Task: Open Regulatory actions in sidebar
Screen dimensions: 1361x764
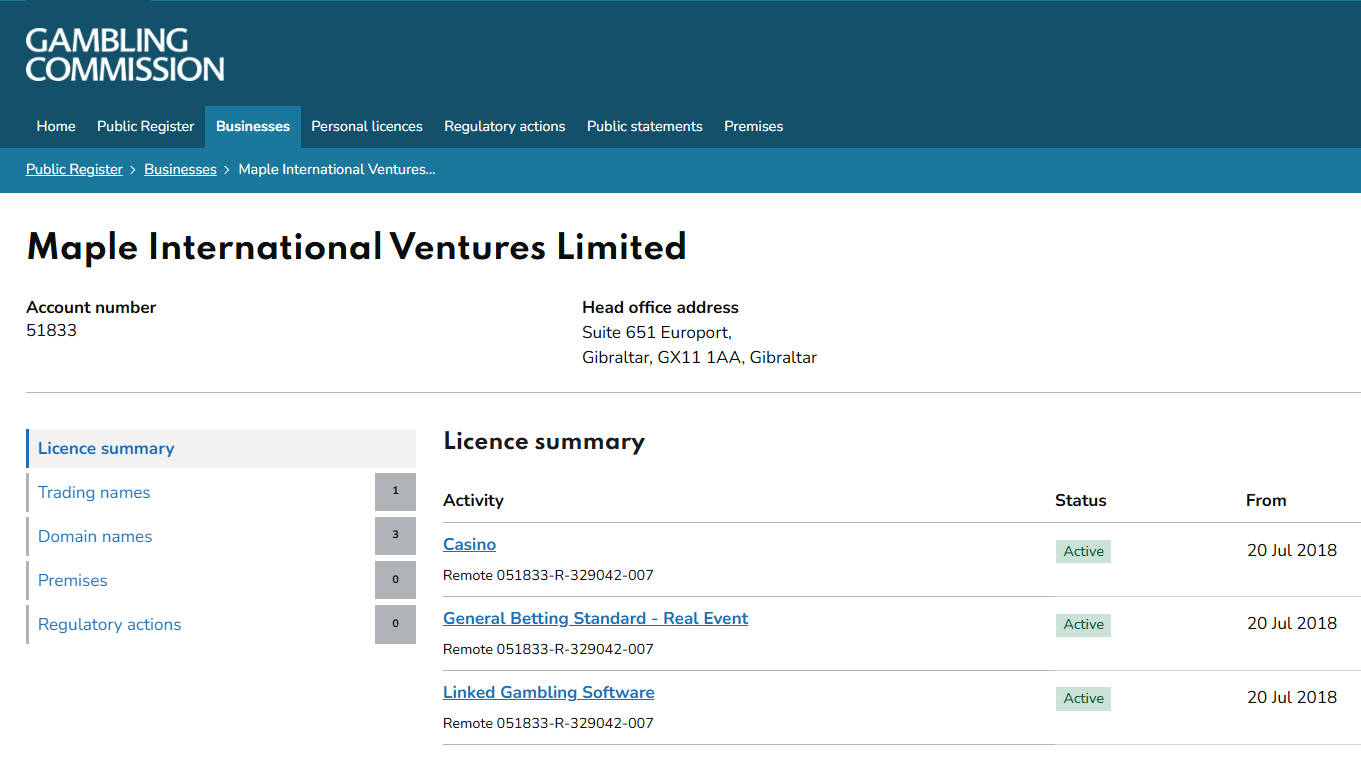Action: tap(110, 624)
